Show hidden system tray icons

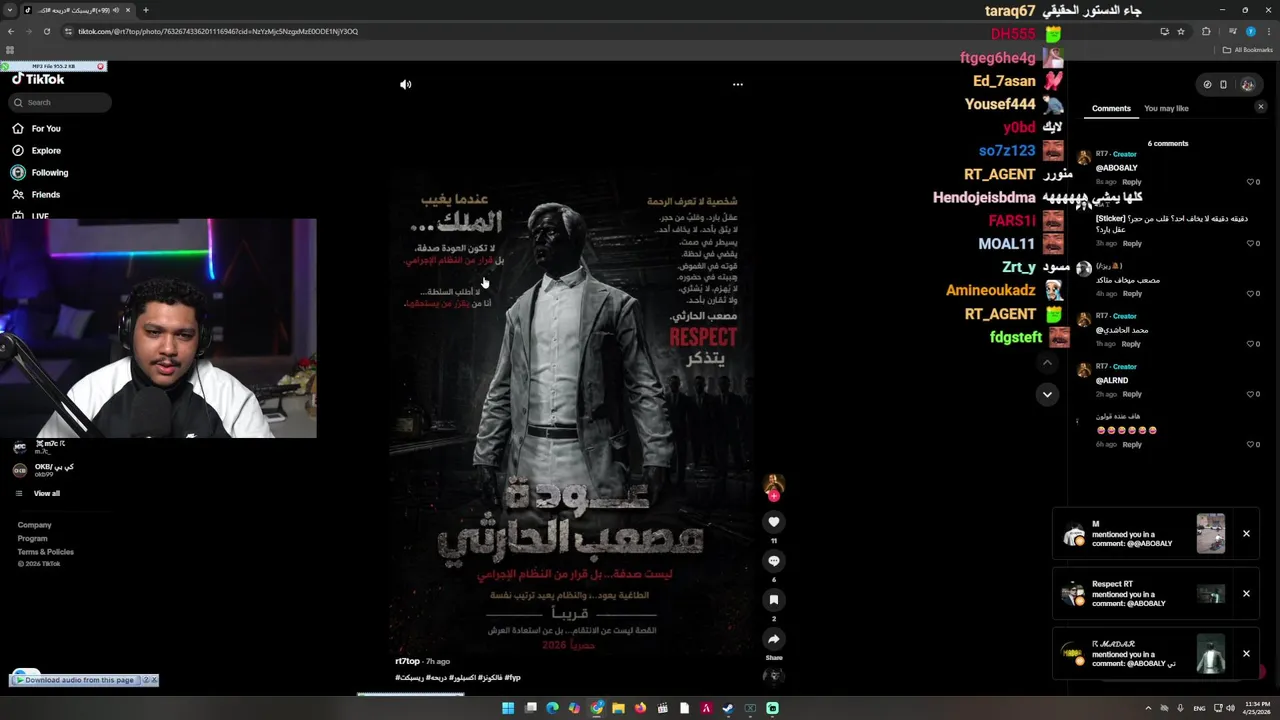[x=1148, y=708]
